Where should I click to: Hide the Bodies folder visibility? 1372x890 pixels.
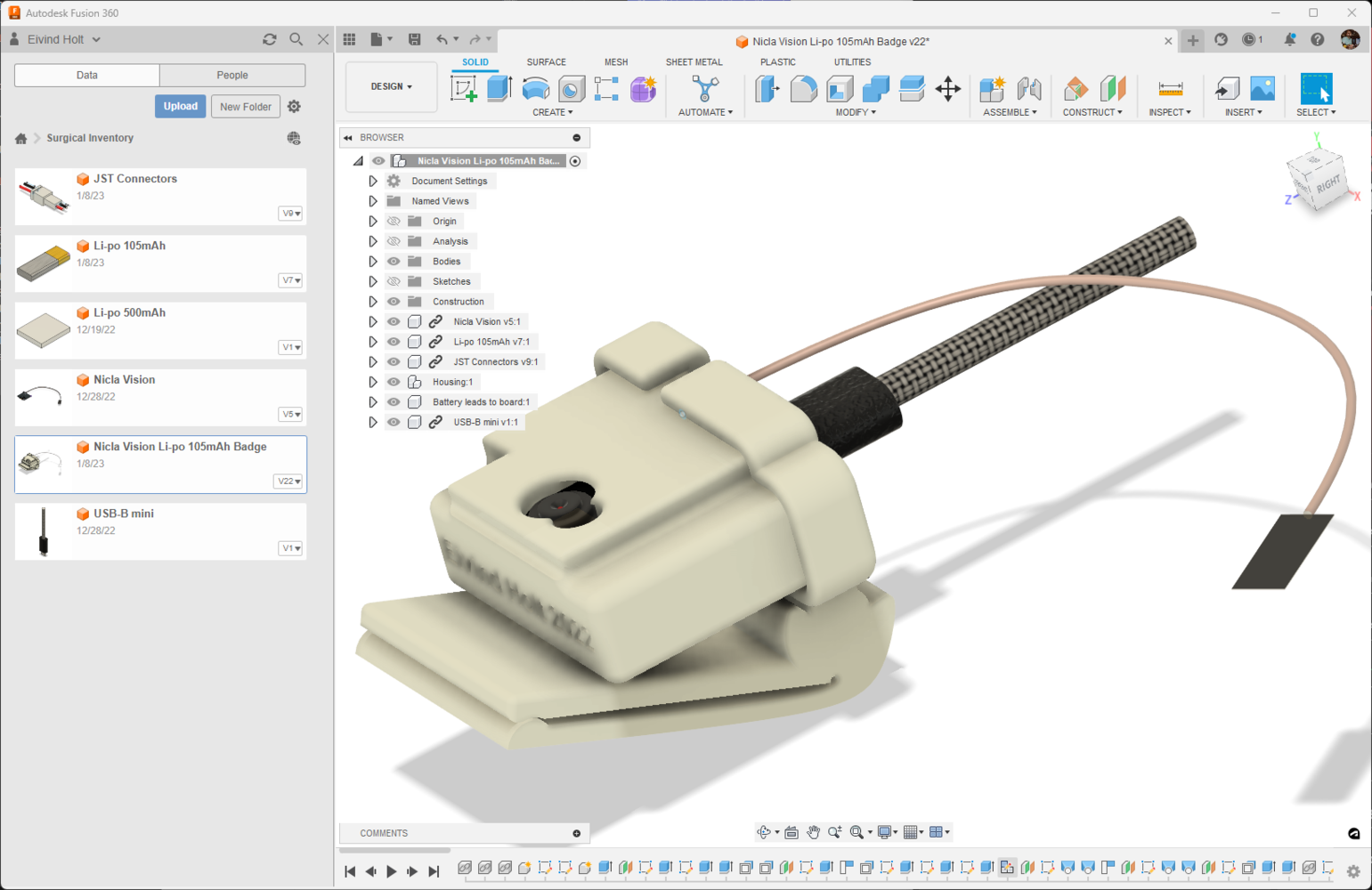coord(394,262)
